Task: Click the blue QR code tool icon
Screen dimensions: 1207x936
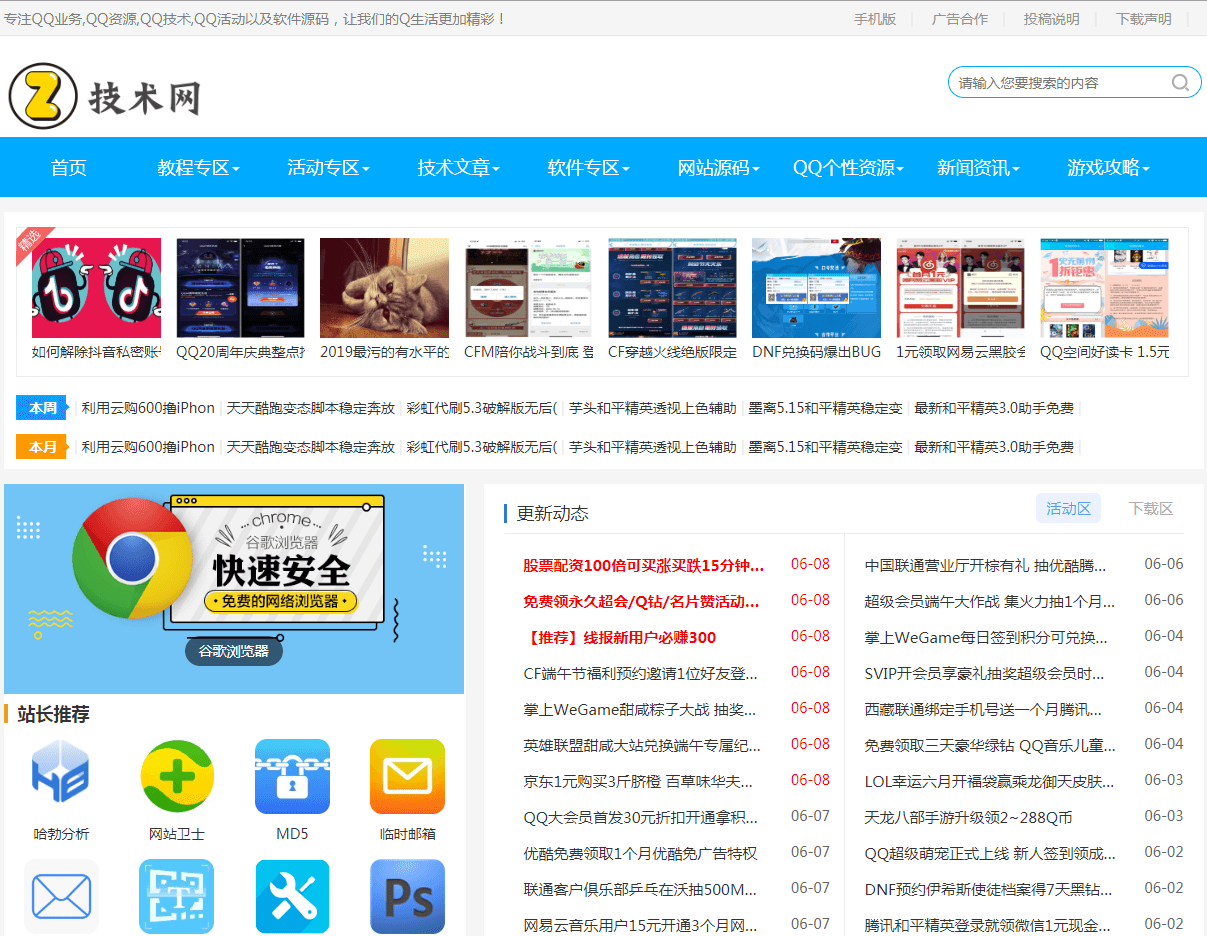Action: click(176, 897)
